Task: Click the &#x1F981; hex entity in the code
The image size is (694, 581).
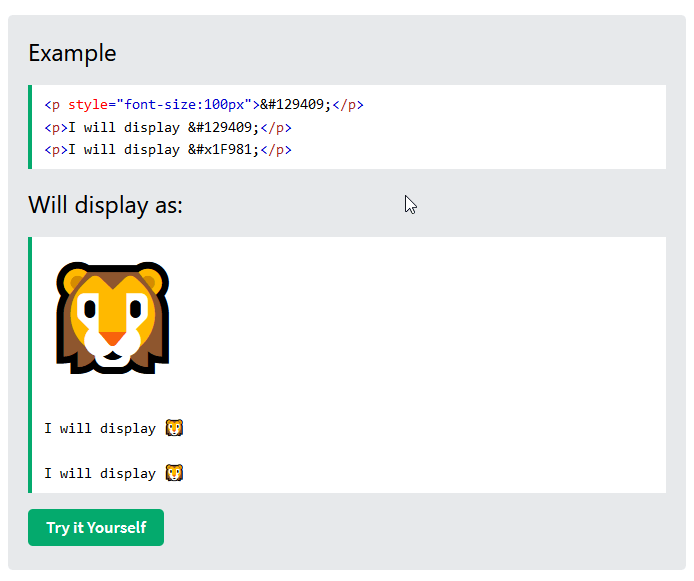Action: [x=222, y=150]
